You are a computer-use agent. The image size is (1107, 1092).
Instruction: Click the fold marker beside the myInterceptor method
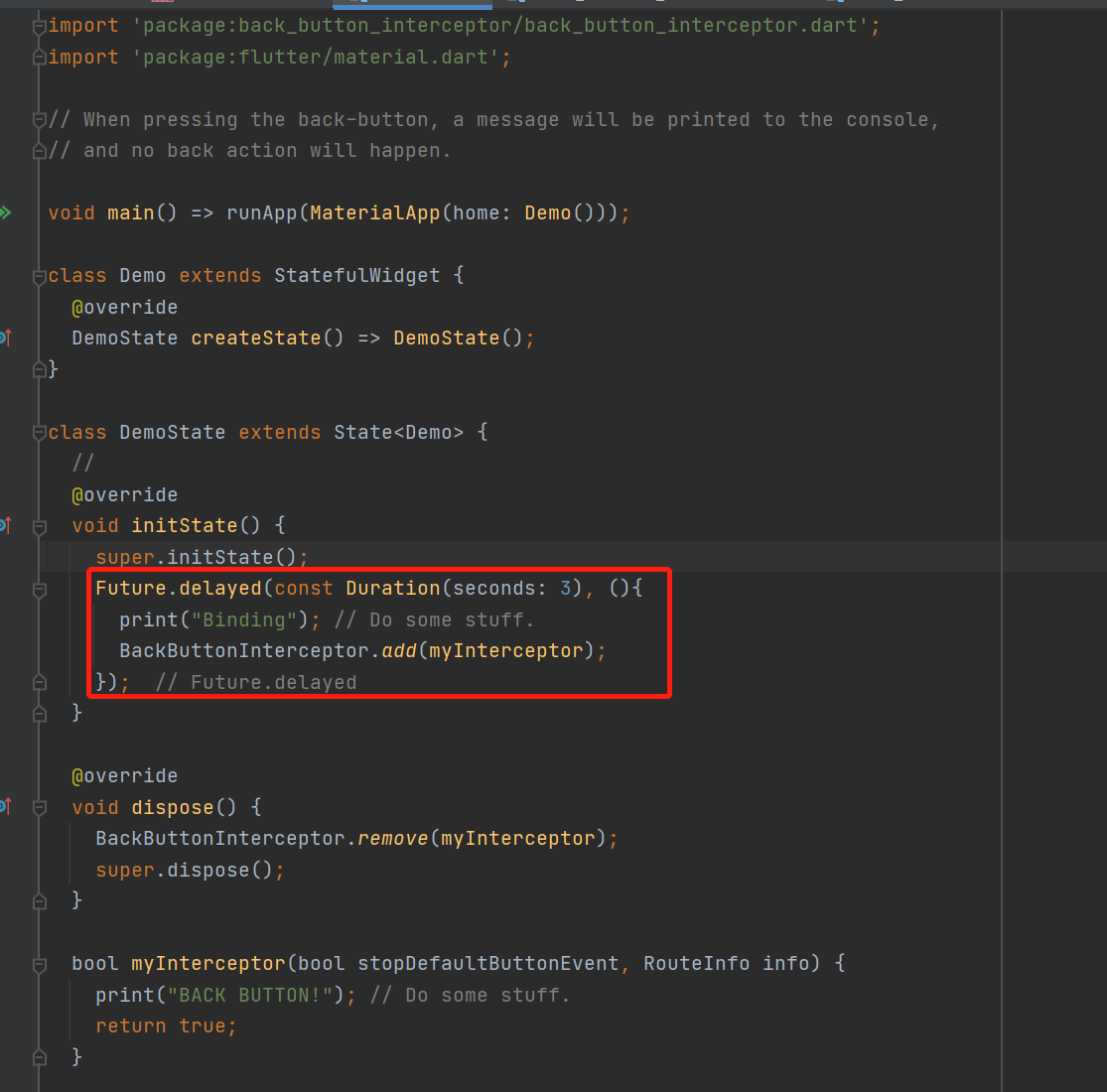39,962
